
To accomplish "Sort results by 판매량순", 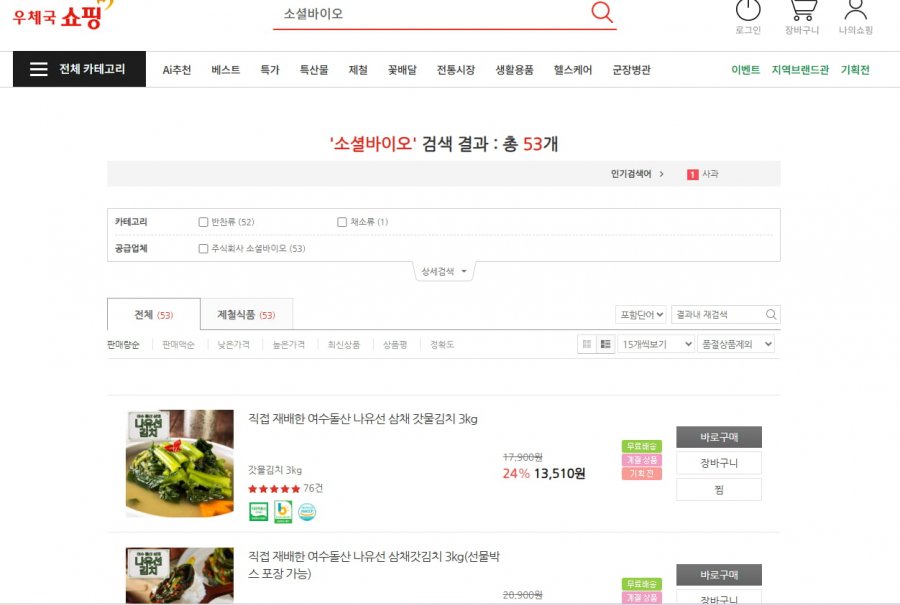I will [123, 345].
